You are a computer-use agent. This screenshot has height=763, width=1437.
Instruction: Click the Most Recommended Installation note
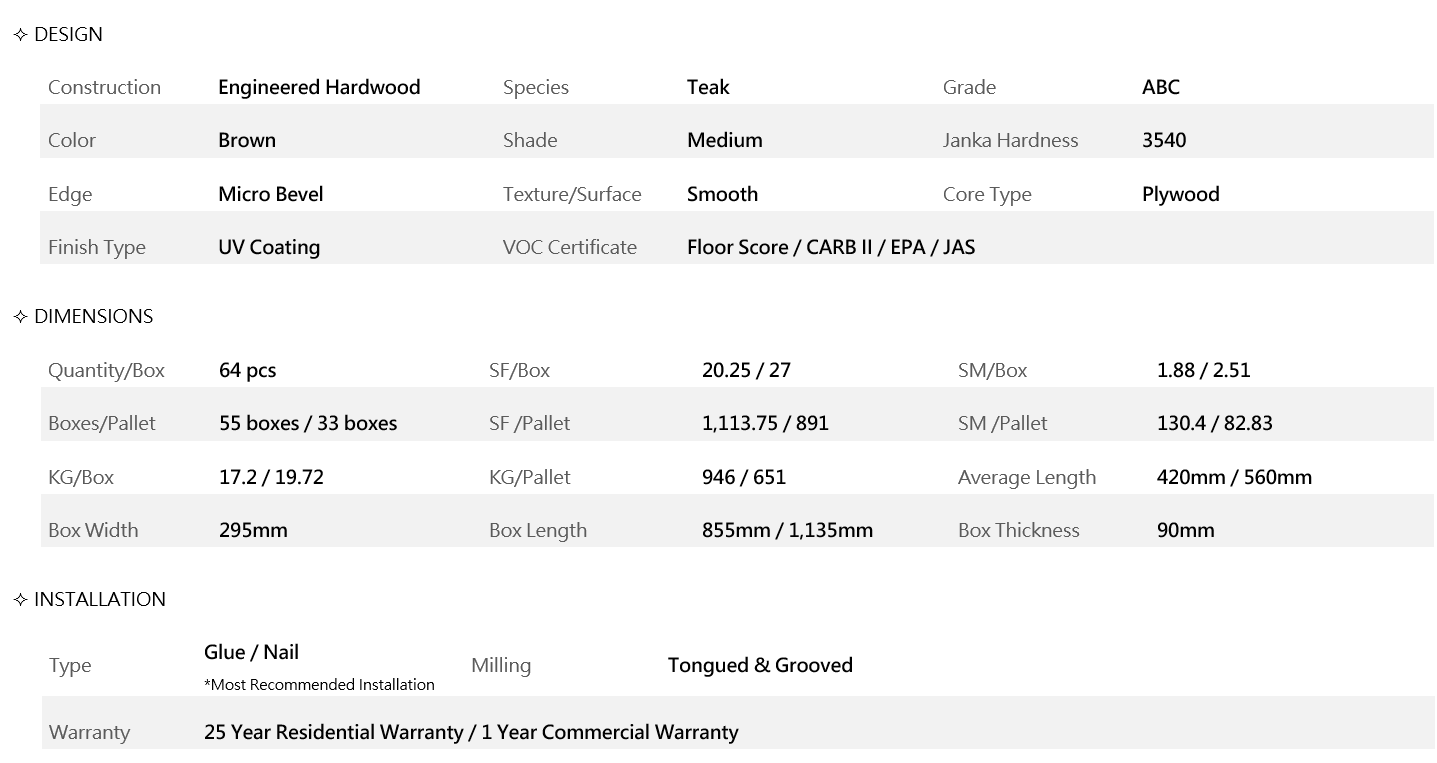(x=319, y=685)
